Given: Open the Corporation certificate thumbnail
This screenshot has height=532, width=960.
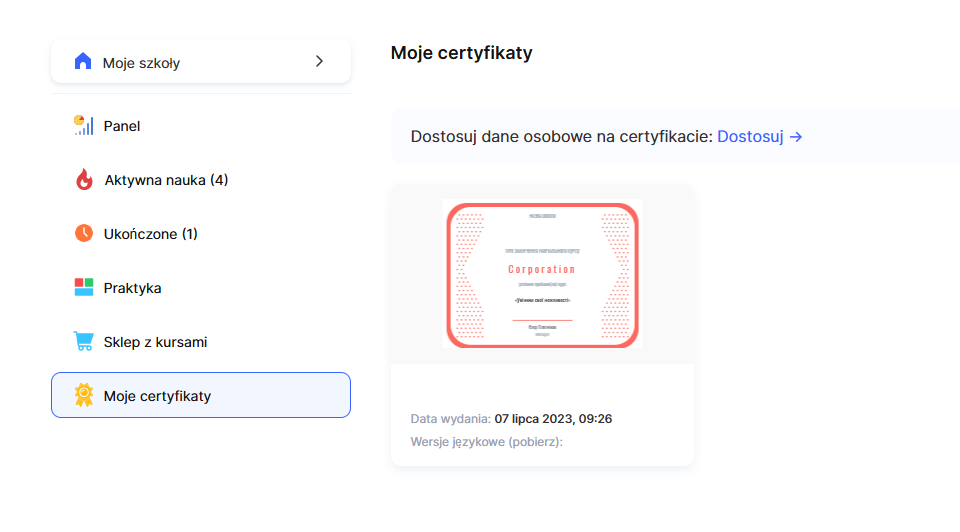Looking at the screenshot, I should click(542, 274).
